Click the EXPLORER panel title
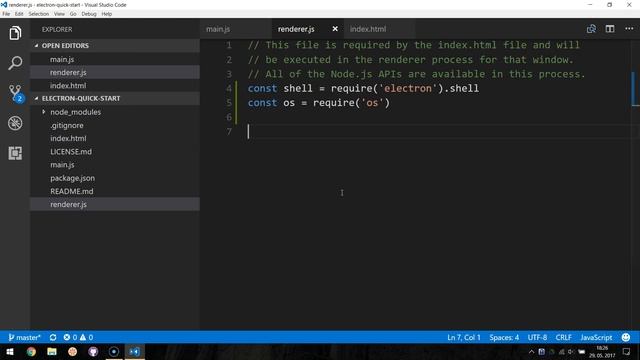Viewport: 640px width, 360px height. (57, 29)
